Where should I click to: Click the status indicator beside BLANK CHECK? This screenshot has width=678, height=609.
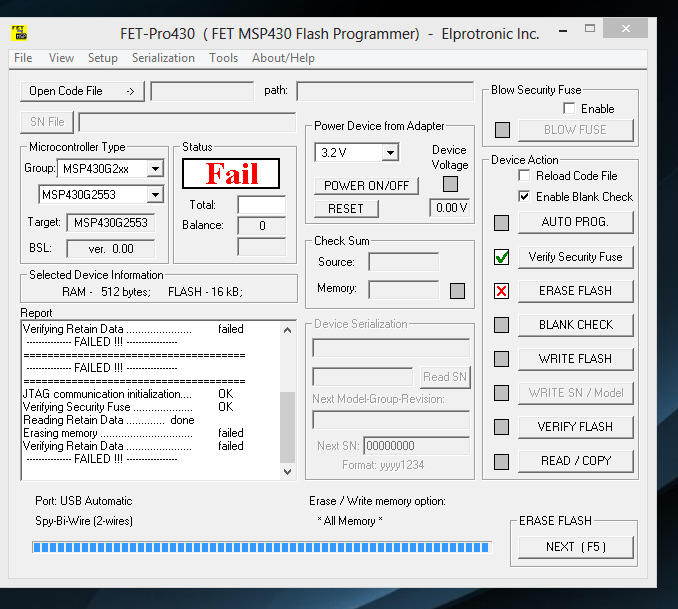click(x=501, y=325)
